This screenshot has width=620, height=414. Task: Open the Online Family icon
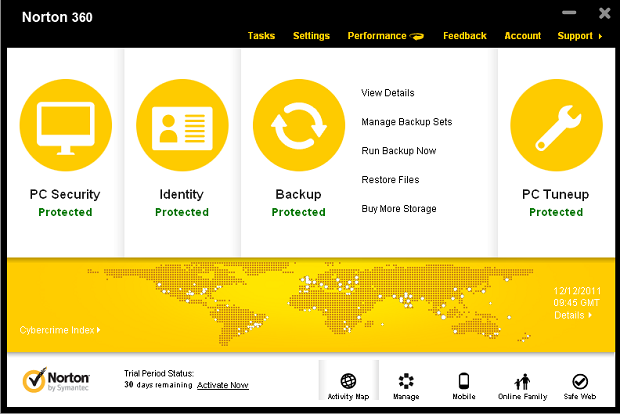point(522,382)
